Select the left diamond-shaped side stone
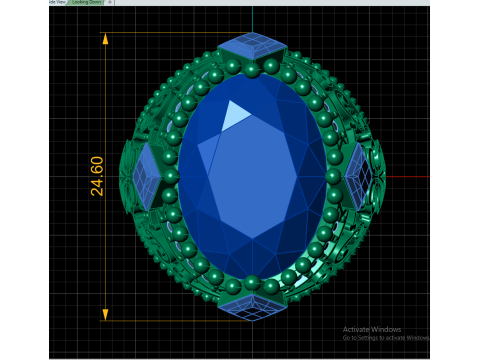The width and height of the screenshot is (480, 360). pos(146,177)
